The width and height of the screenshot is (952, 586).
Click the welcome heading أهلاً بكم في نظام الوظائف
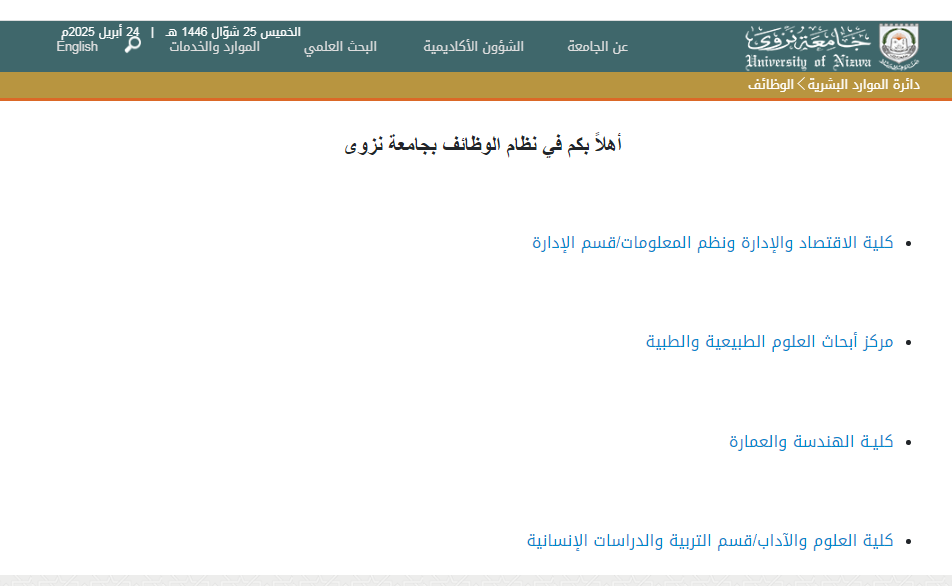484,145
